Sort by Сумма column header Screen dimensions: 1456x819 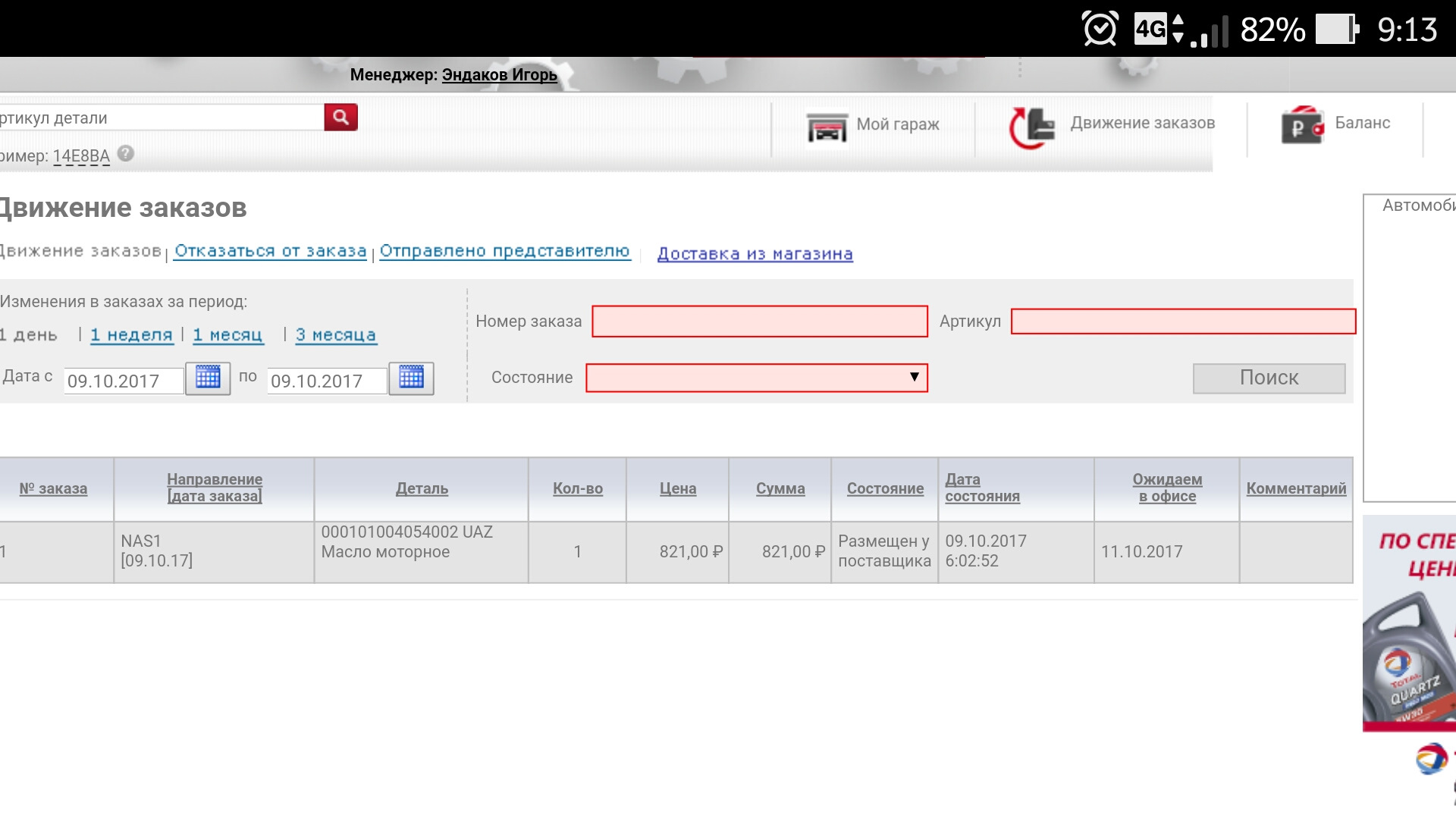click(780, 489)
